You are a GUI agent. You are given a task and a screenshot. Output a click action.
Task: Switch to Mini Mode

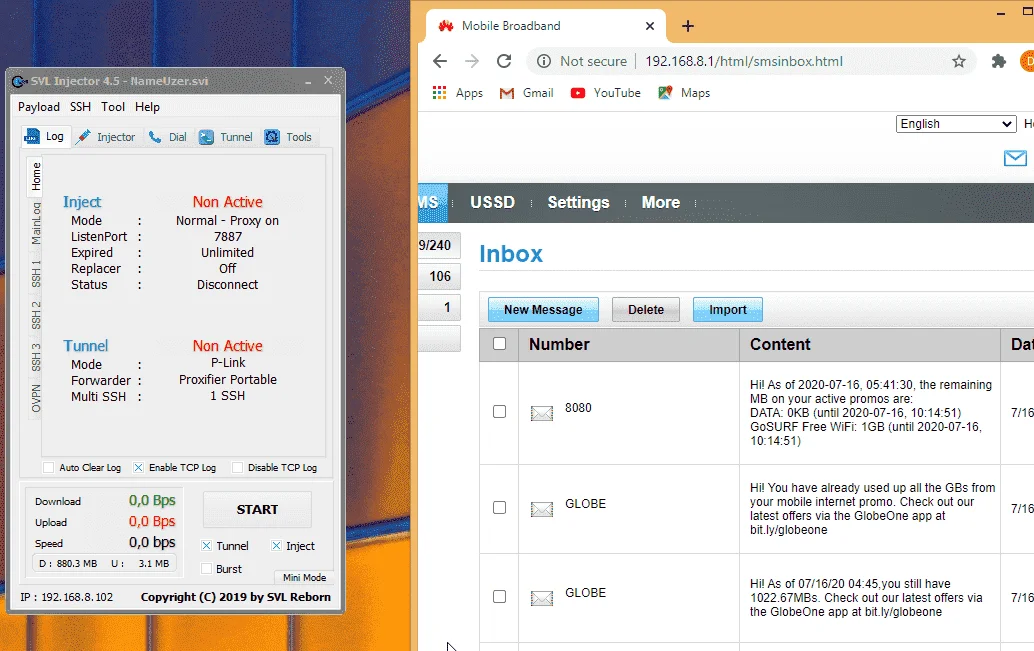(x=304, y=577)
